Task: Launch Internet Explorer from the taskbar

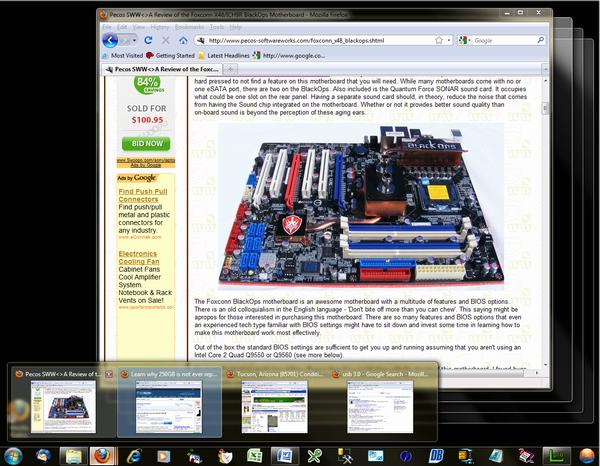Action: (134, 456)
